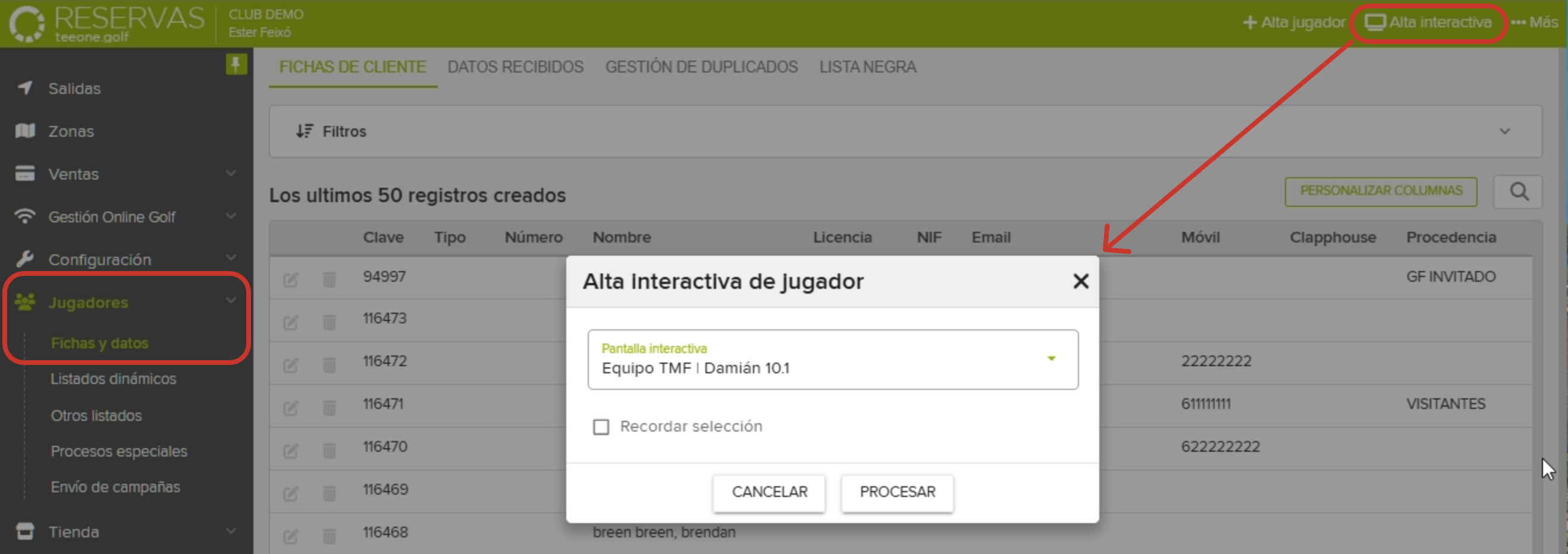The height and width of the screenshot is (554, 1568).
Task: Click the Alta jugador button
Action: [x=1293, y=23]
